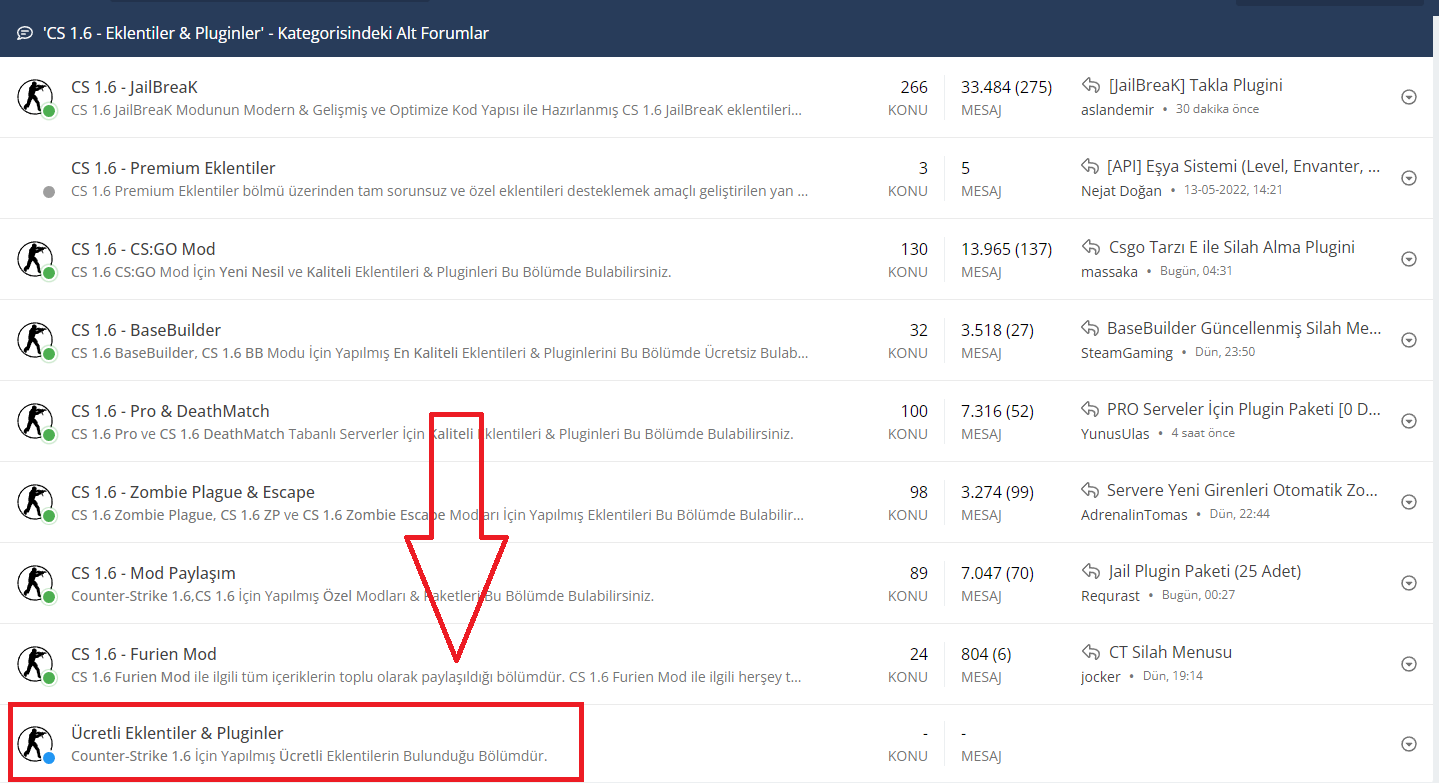The width and height of the screenshot is (1439, 783).
Task: Click the reply arrow icon beside Takla Plugini
Action: tap(1091, 86)
